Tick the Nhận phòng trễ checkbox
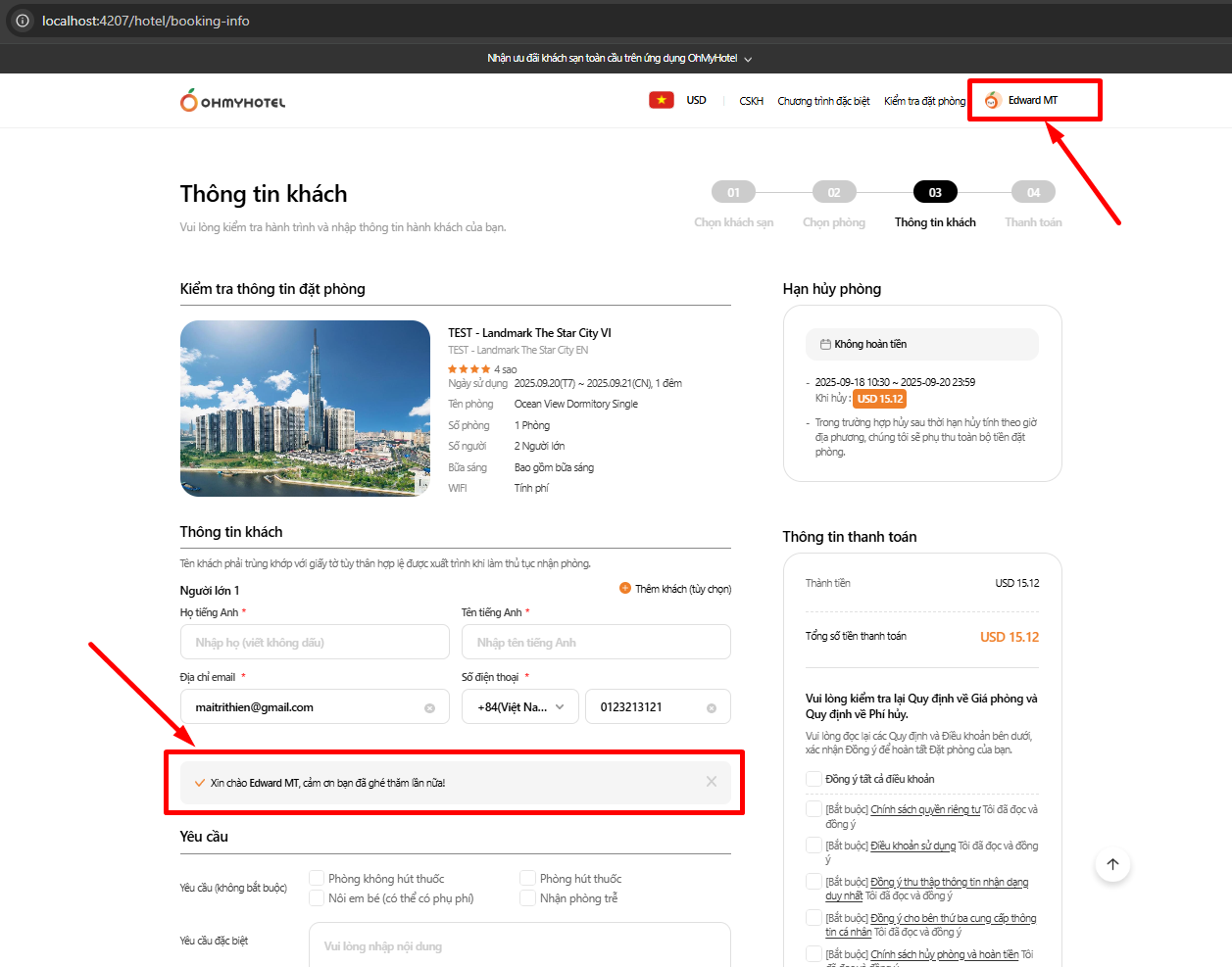The width and height of the screenshot is (1232, 967). click(528, 898)
